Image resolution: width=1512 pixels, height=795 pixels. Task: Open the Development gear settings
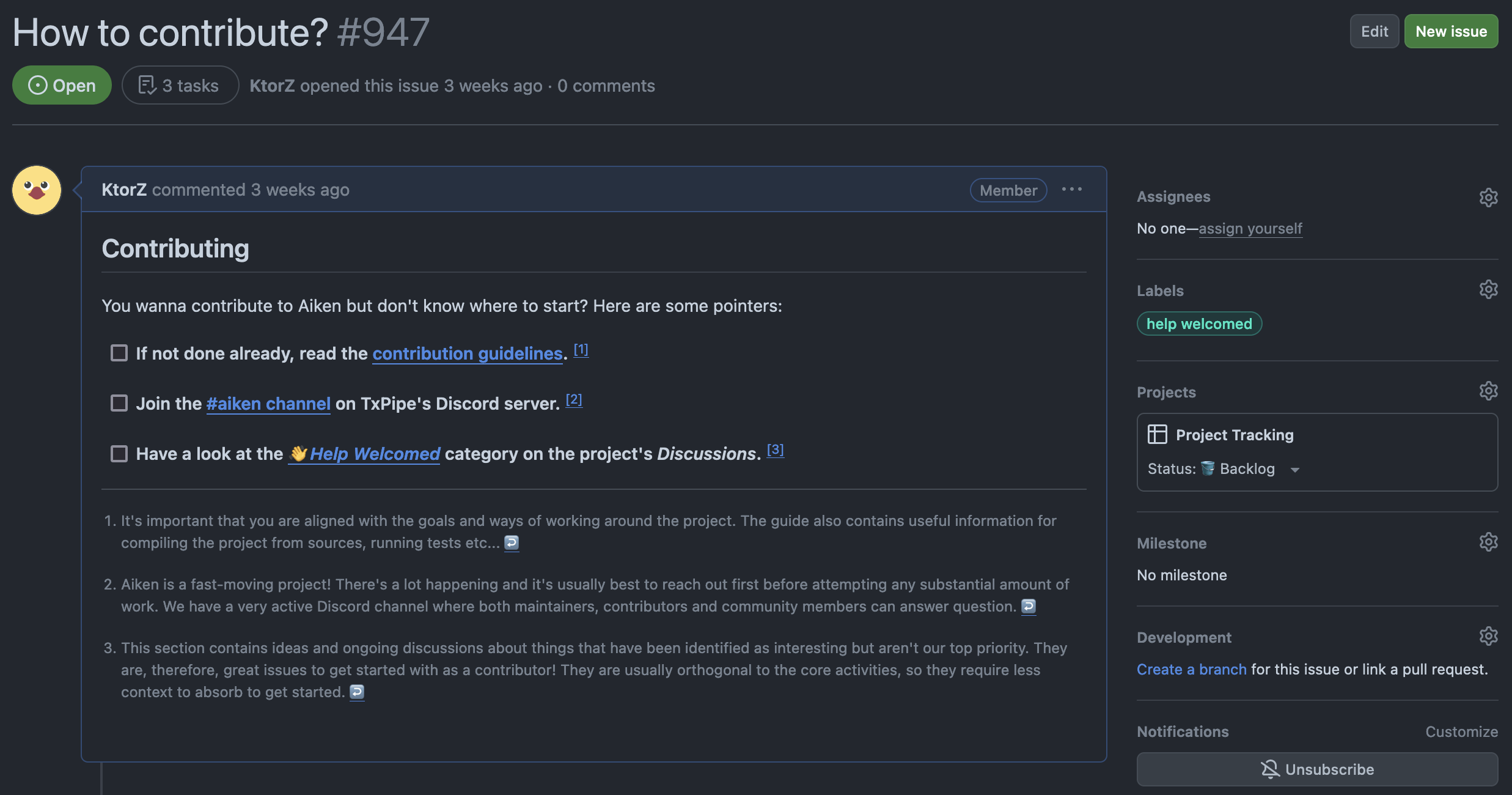tap(1488, 636)
